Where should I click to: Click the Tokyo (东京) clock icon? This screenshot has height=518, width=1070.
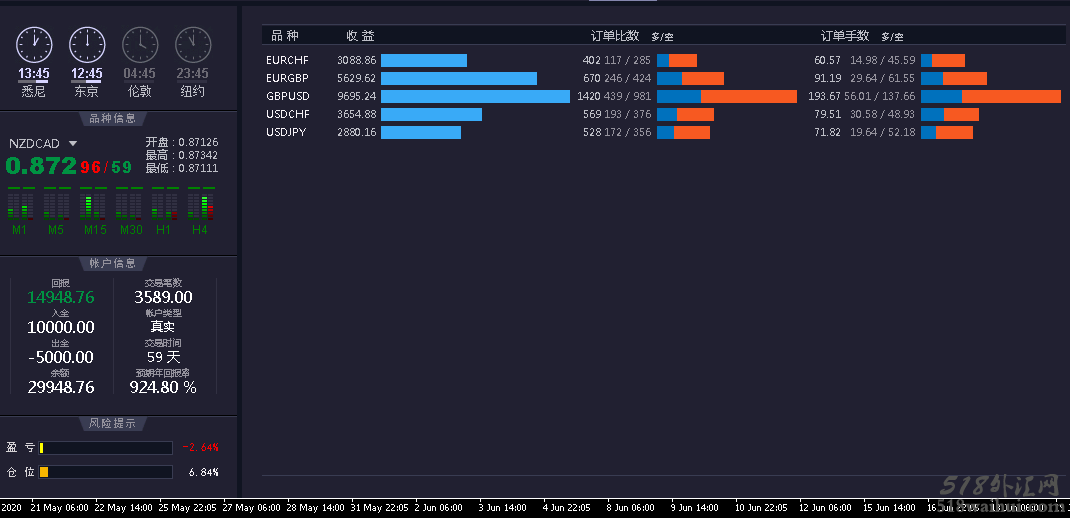pyautogui.click(x=87, y=44)
